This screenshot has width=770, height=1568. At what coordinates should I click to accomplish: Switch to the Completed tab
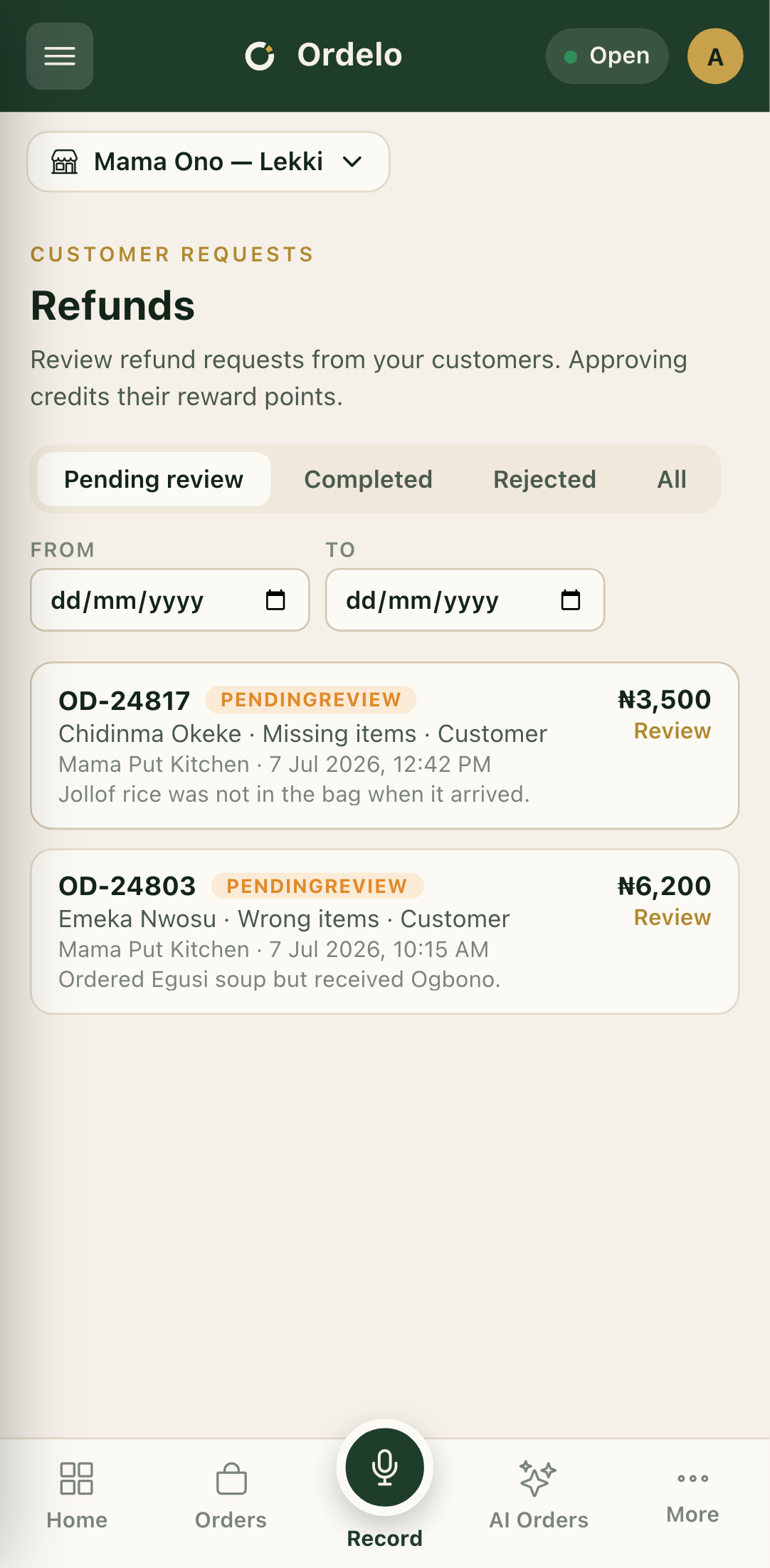[368, 479]
